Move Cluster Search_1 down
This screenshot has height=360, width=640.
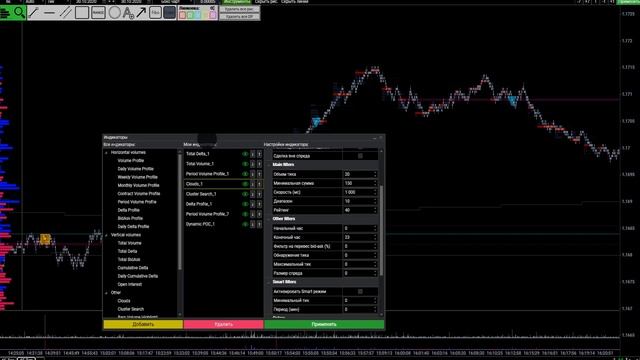point(253,194)
